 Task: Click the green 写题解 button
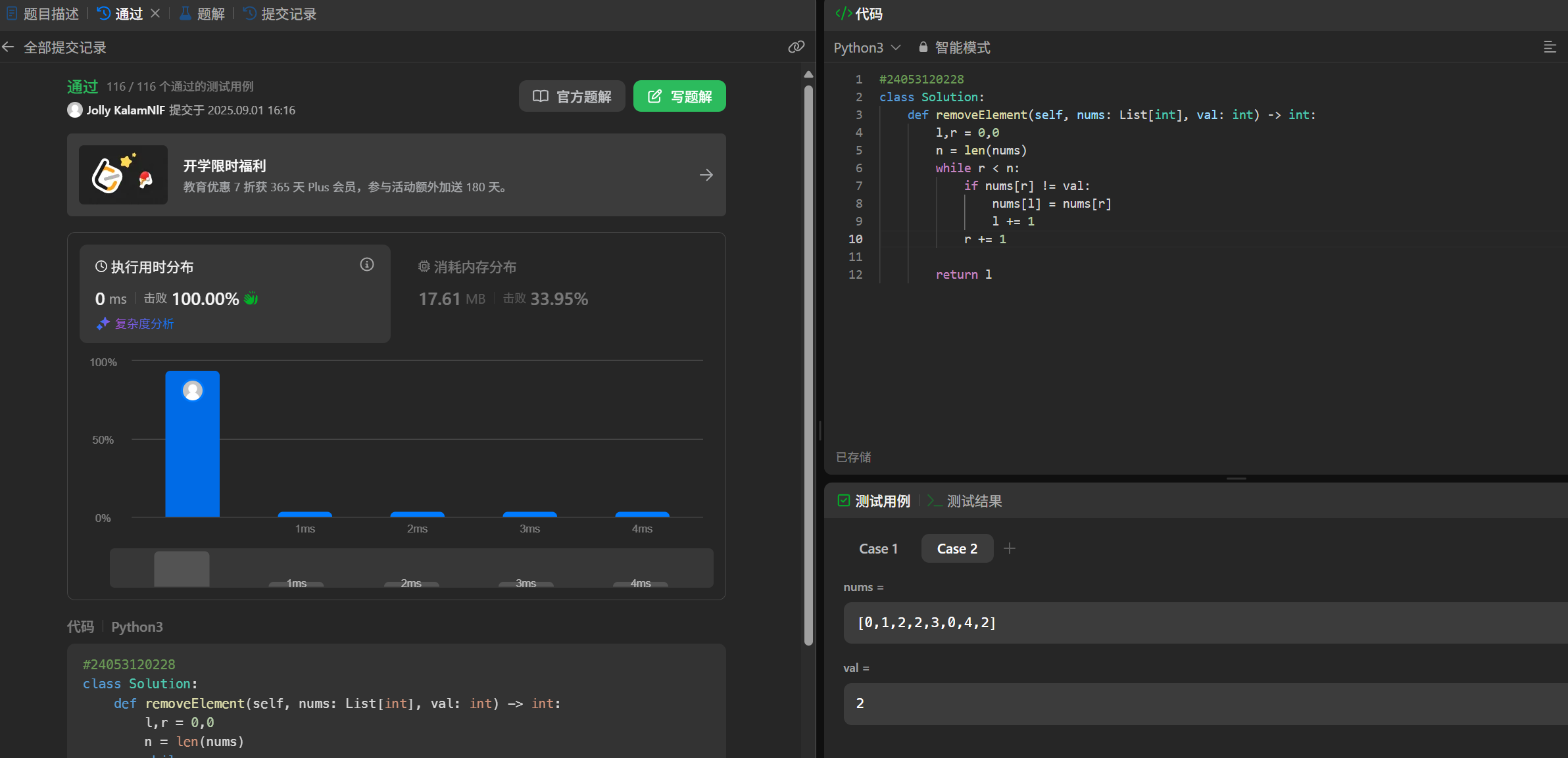(679, 97)
